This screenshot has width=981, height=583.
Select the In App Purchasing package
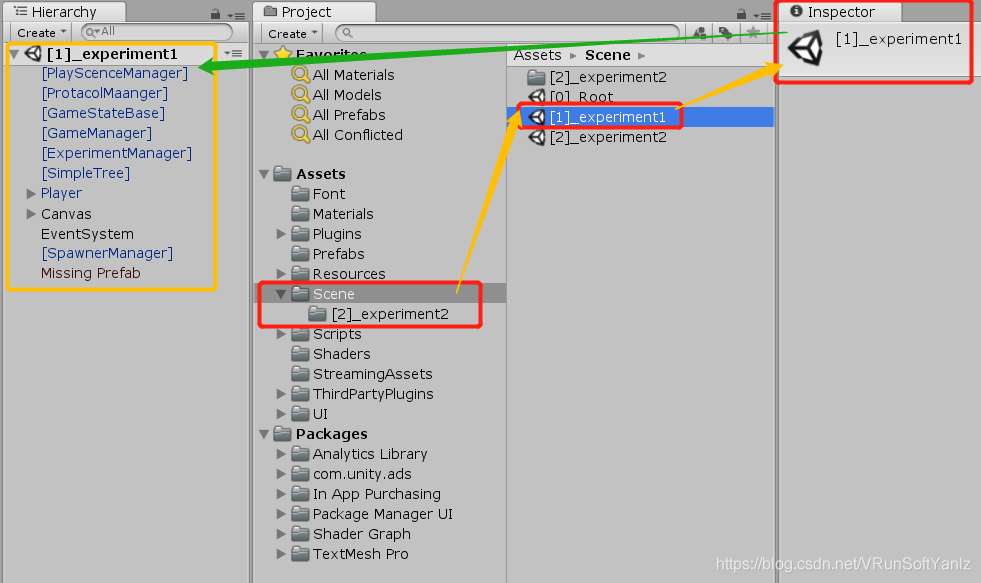377,494
